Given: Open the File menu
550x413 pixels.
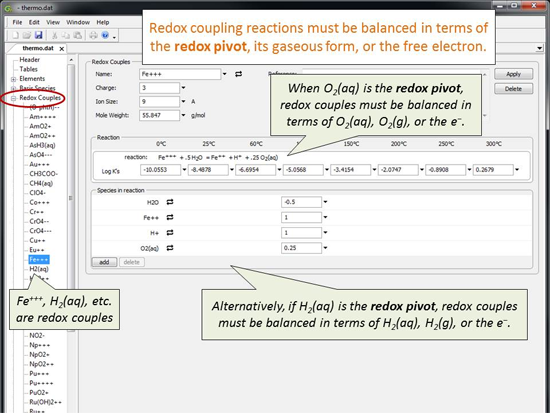Looking at the screenshot, I should coord(17,22).
